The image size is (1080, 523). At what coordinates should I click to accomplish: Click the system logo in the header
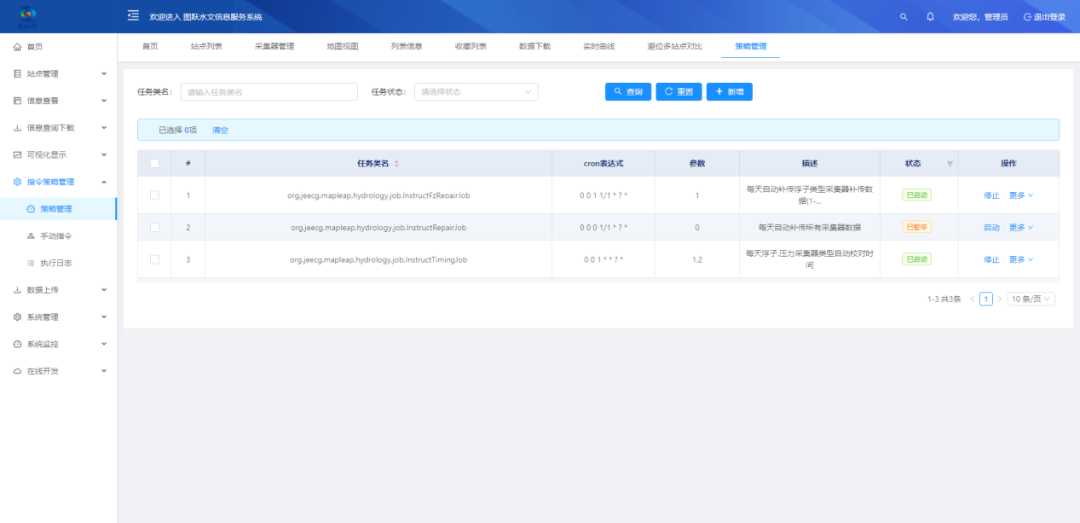click(28, 16)
